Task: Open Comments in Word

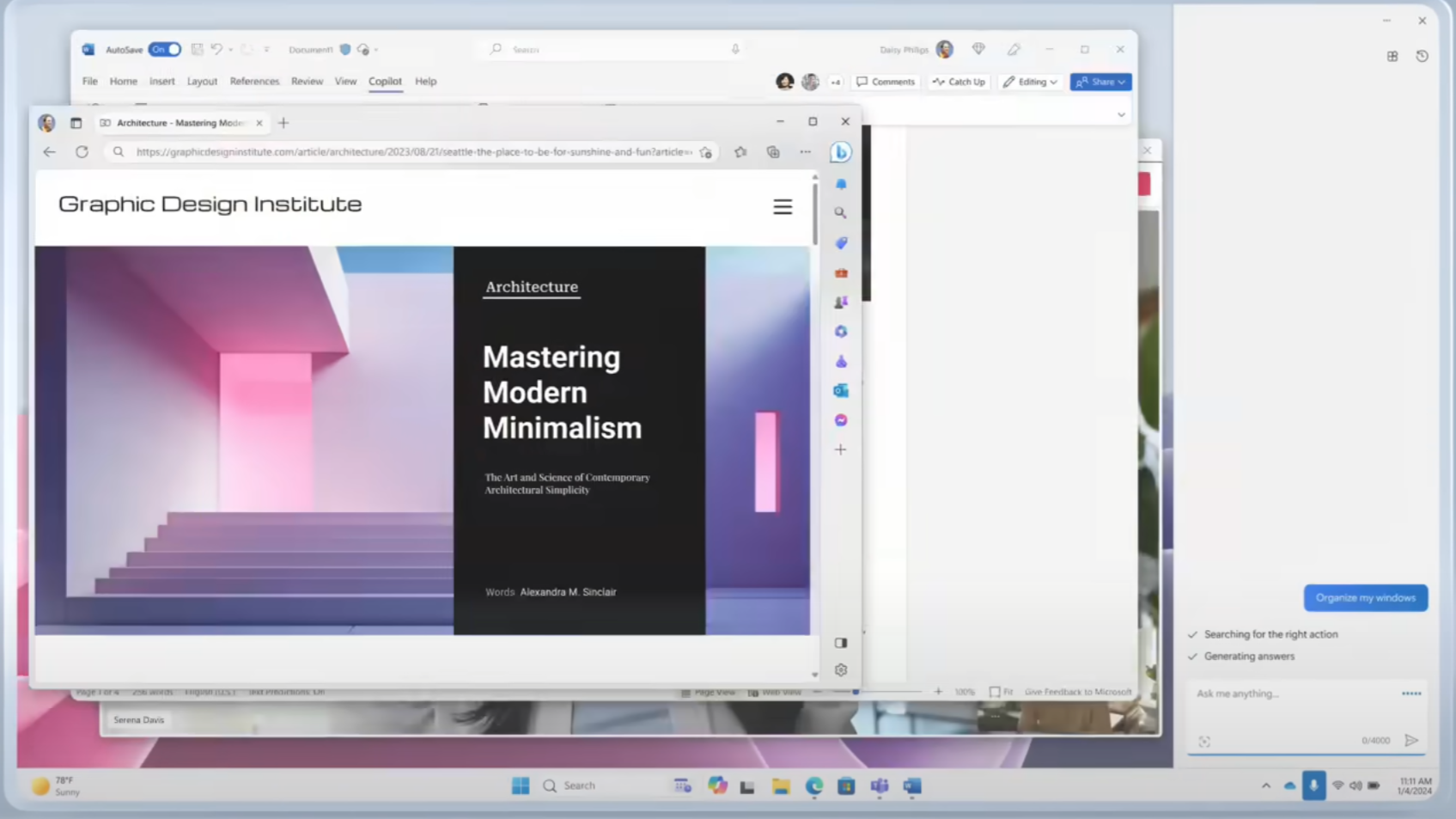Action: click(x=886, y=82)
